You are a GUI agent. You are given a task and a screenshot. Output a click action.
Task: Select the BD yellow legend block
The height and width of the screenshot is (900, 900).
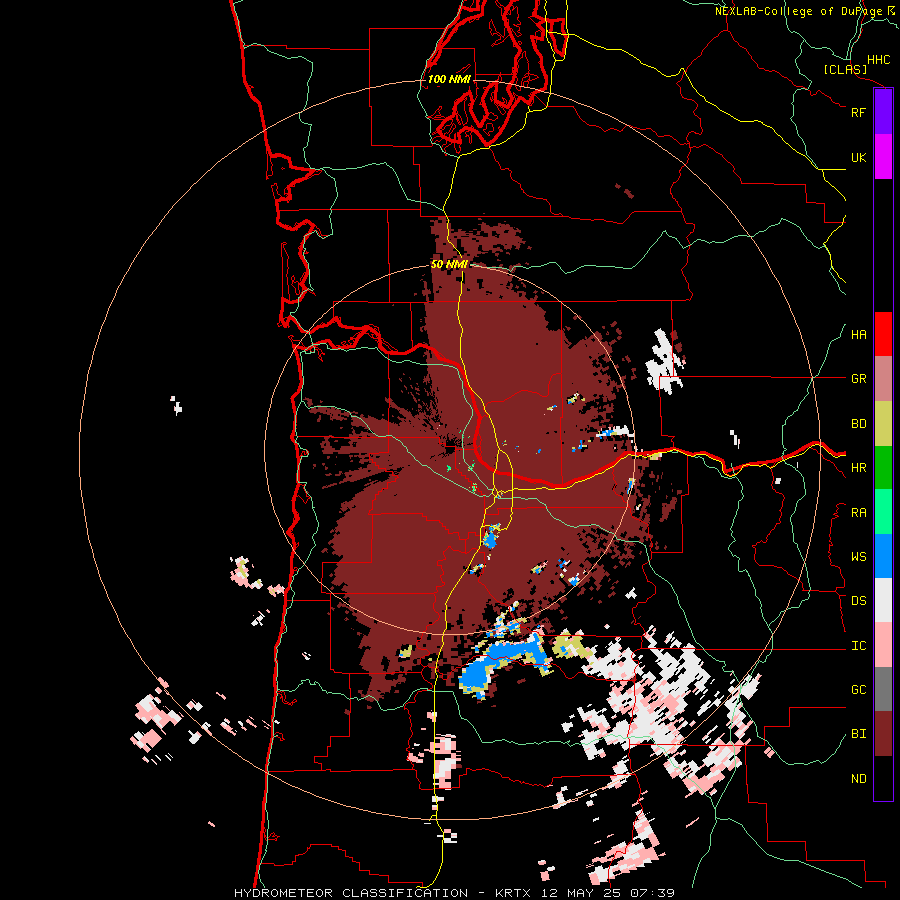(883, 424)
